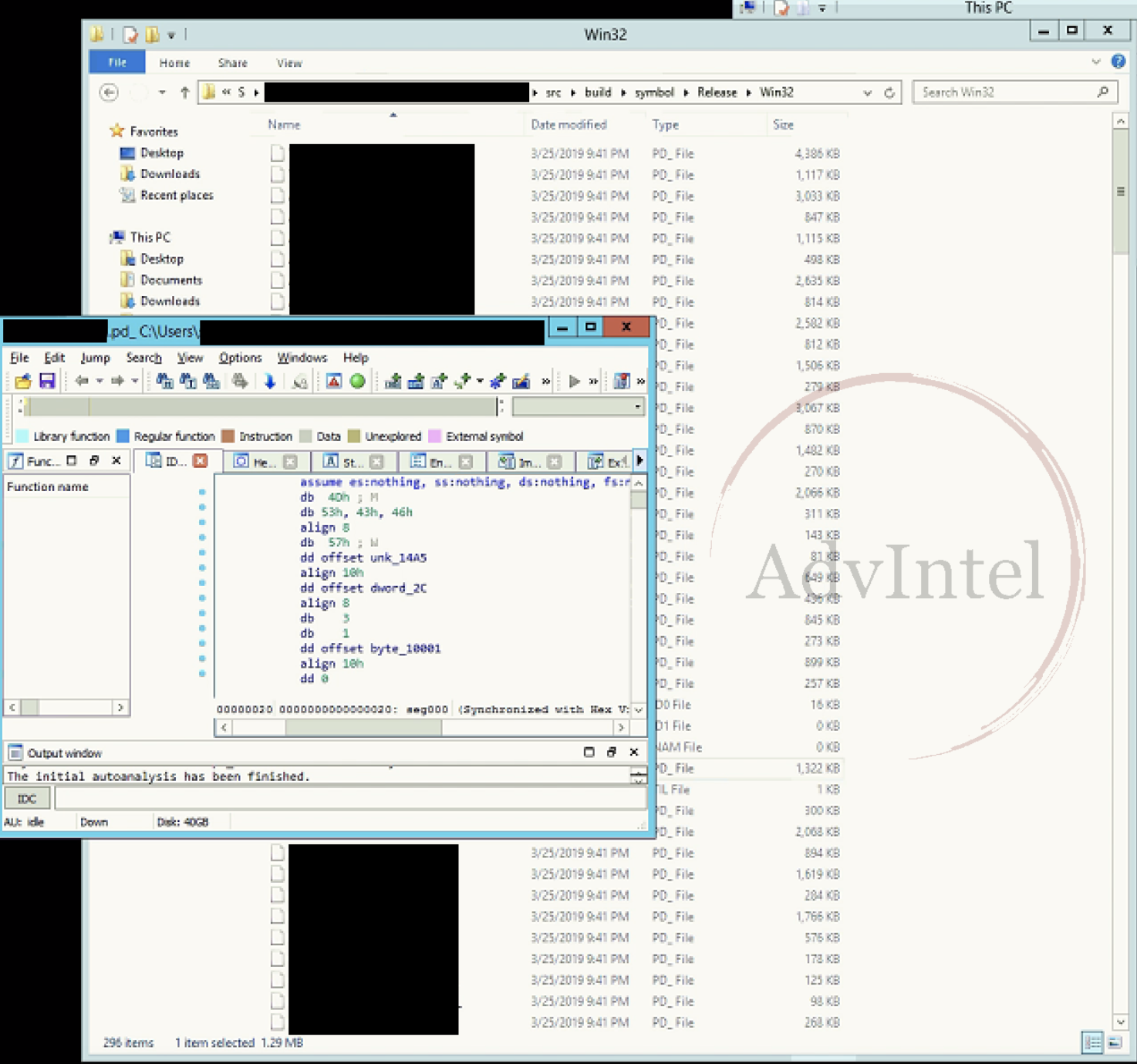Close the IDA View tab
1137x1064 pixels.
pos(201,461)
